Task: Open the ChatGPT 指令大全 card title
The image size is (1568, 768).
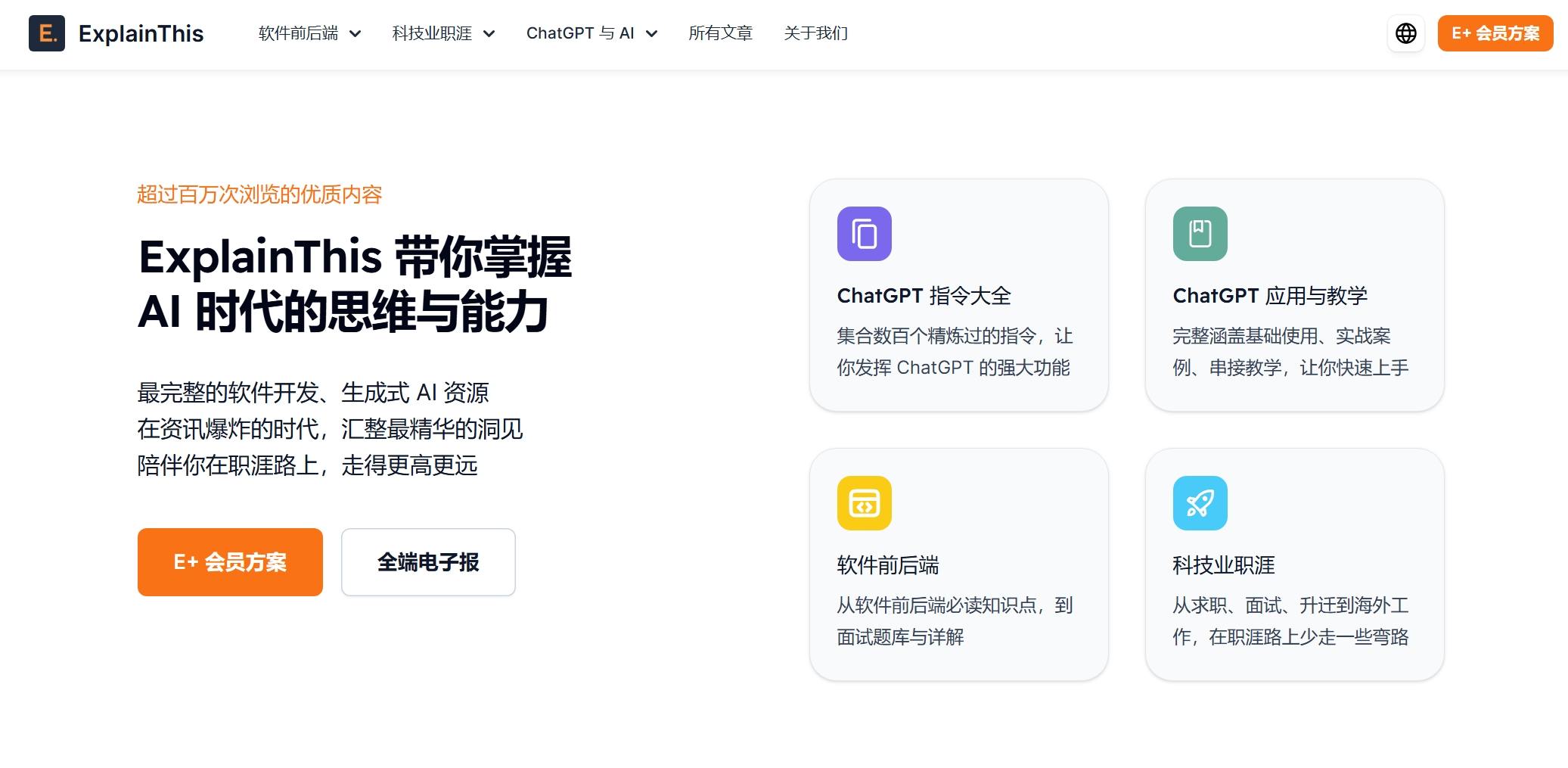Action: click(924, 296)
